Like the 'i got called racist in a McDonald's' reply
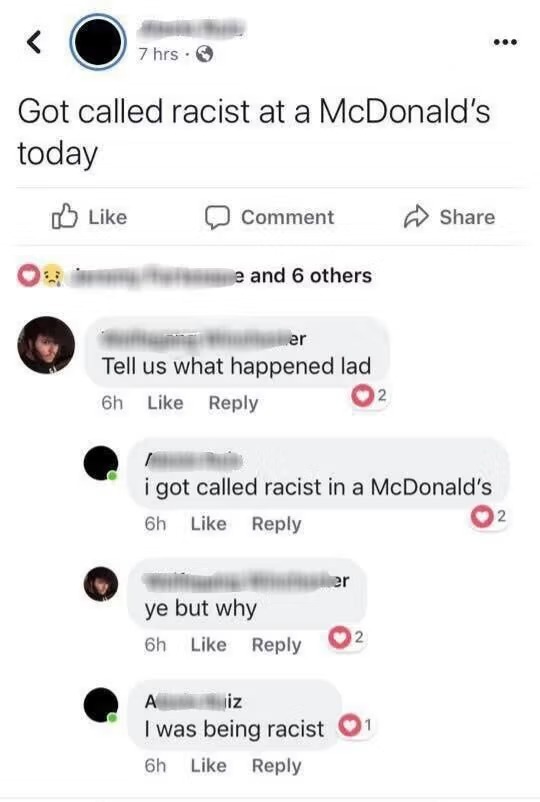The height and width of the screenshot is (802, 540). [x=209, y=524]
